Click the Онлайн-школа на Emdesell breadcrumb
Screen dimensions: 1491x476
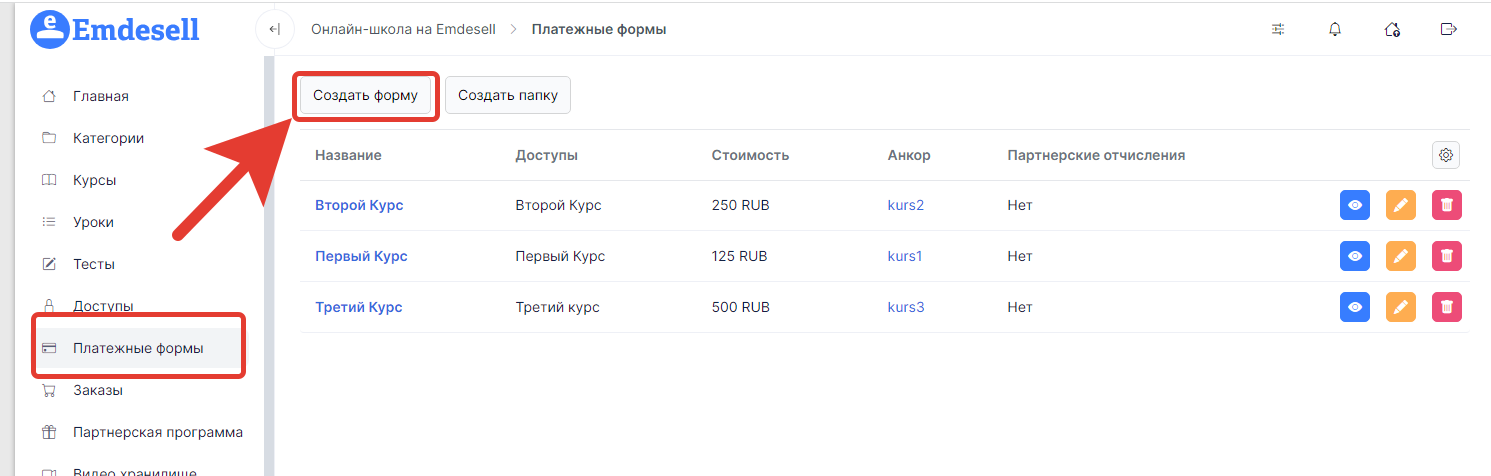pyautogui.click(x=403, y=29)
